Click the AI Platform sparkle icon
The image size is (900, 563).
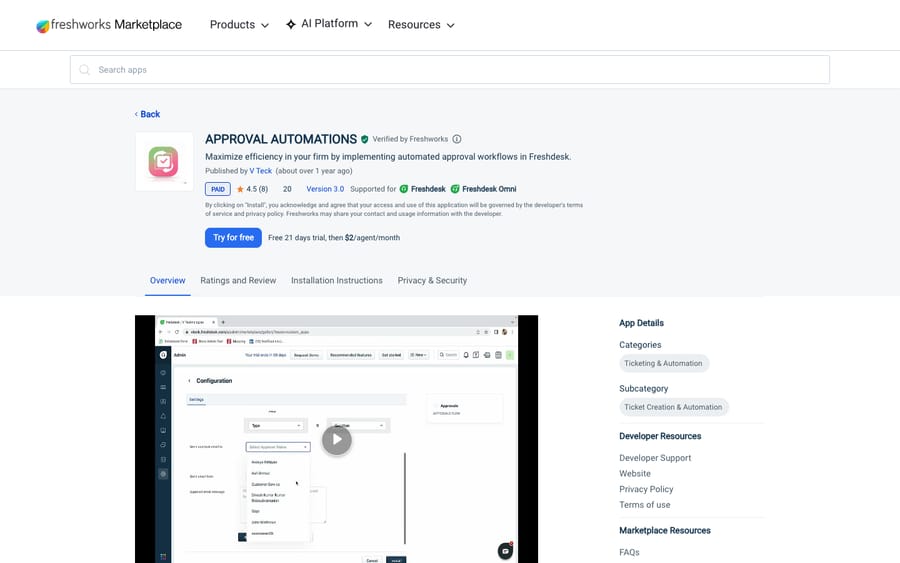click(x=291, y=24)
